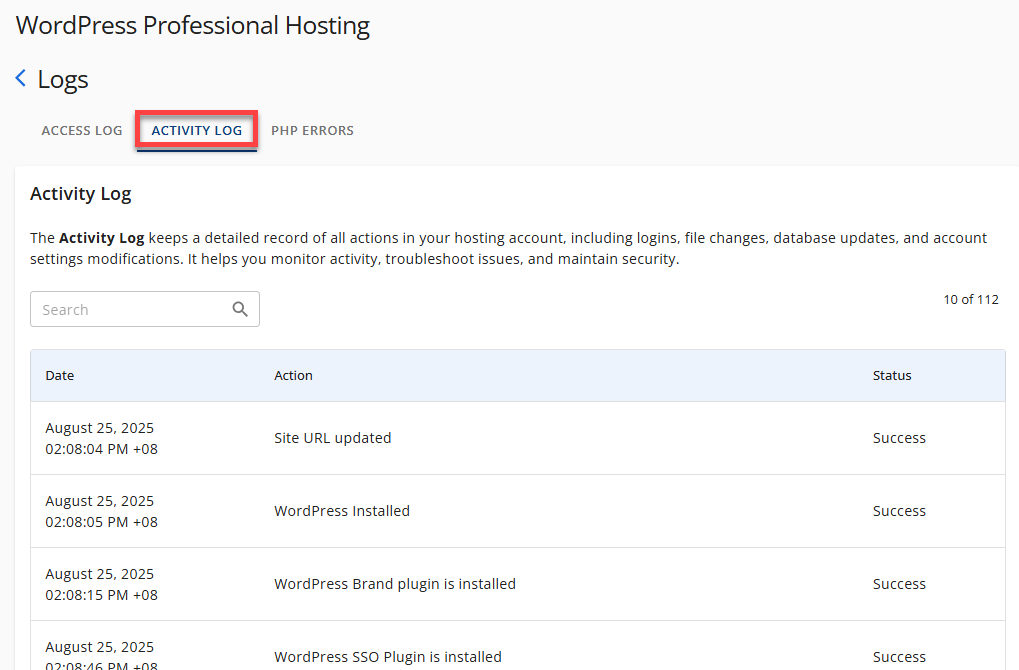
Task: Click 'WordPress SSO Plugin is installed' entry
Action: pos(388,657)
